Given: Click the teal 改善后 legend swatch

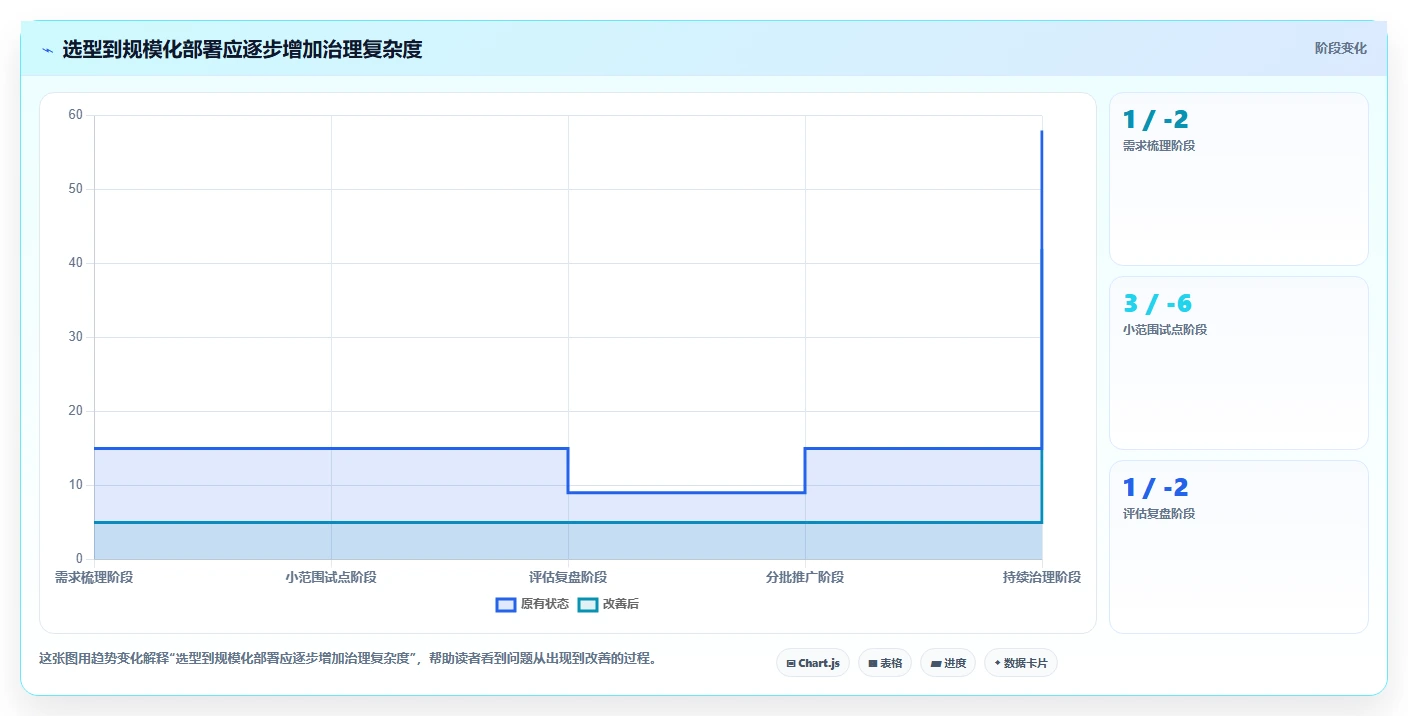Looking at the screenshot, I should (588, 604).
